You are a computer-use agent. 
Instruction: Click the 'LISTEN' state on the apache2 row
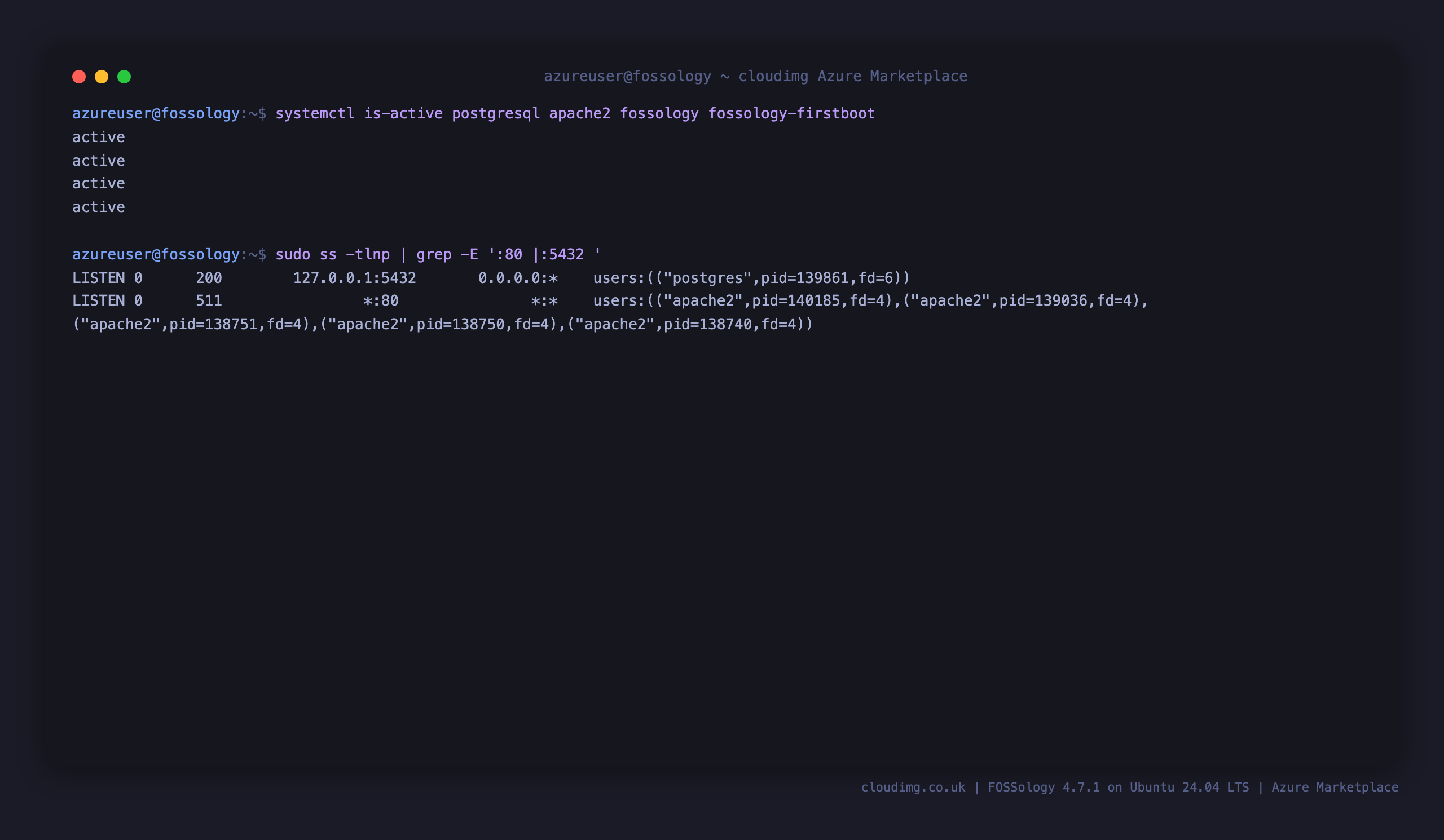point(99,300)
